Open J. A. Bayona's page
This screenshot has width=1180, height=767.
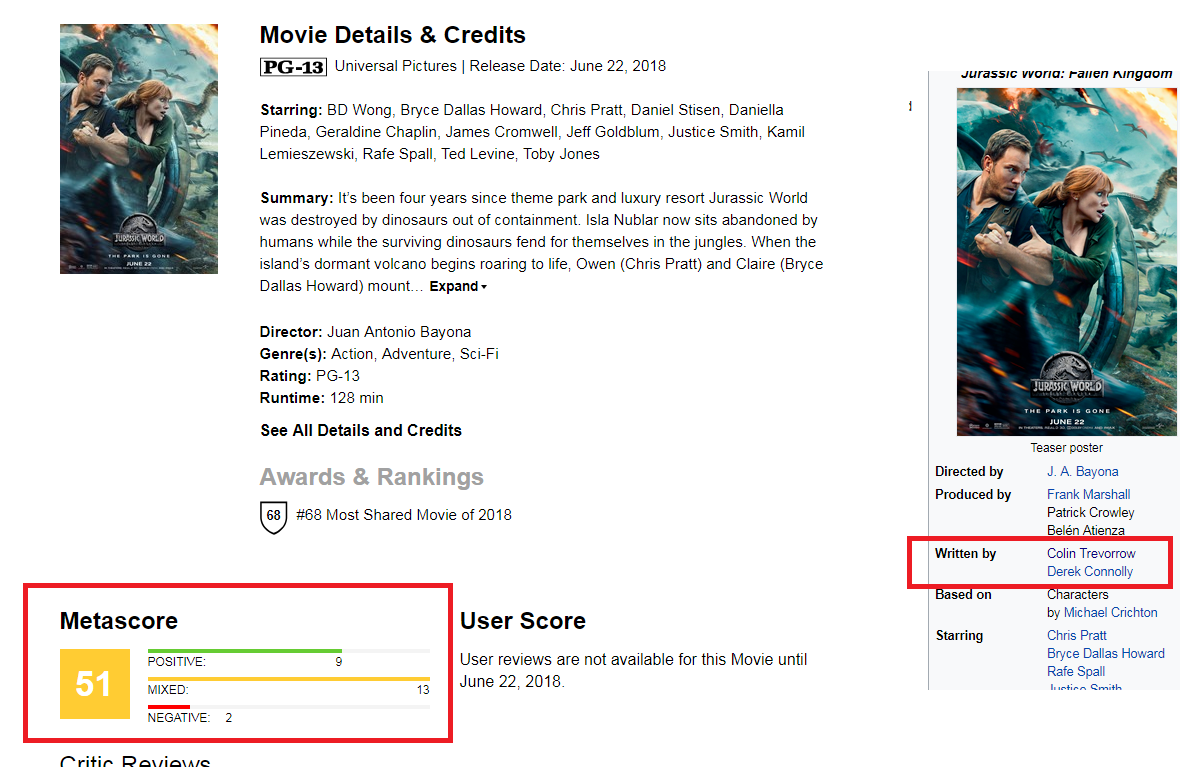click(1082, 472)
